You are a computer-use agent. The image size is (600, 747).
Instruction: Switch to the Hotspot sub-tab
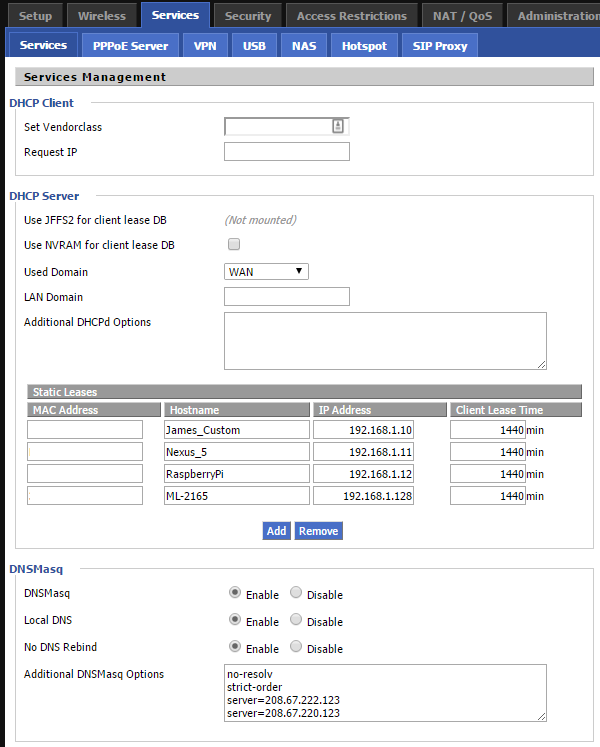(365, 46)
